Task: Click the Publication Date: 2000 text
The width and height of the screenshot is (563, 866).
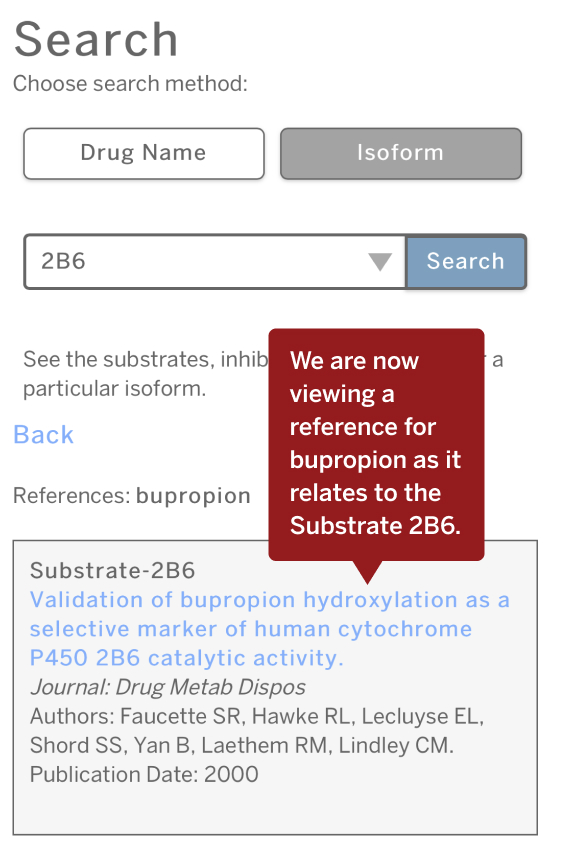Action: coord(144,774)
